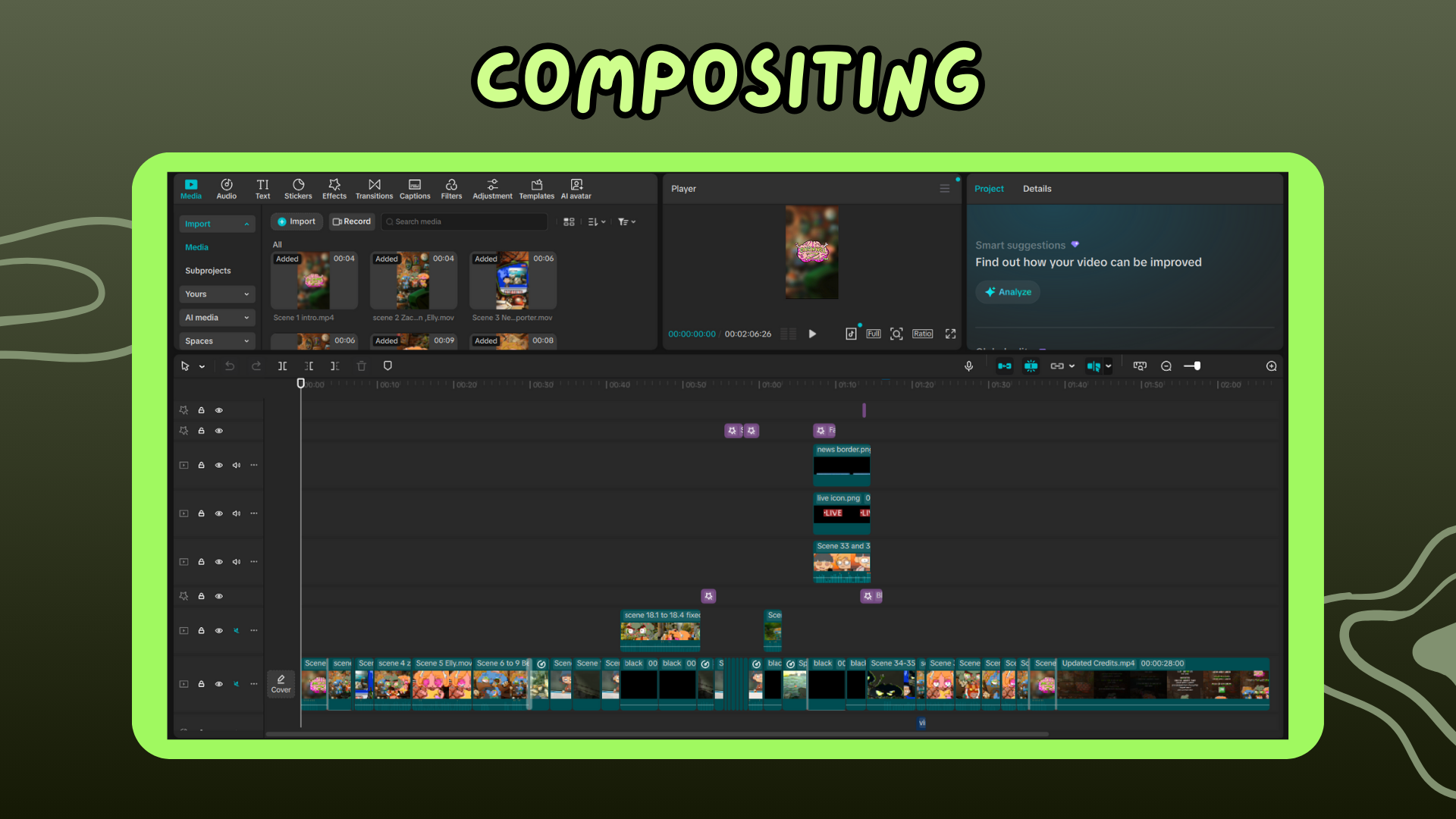Screen dimensions: 1456x819
Task: Toggle the auto snapping icon
Action: click(1031, 366)
